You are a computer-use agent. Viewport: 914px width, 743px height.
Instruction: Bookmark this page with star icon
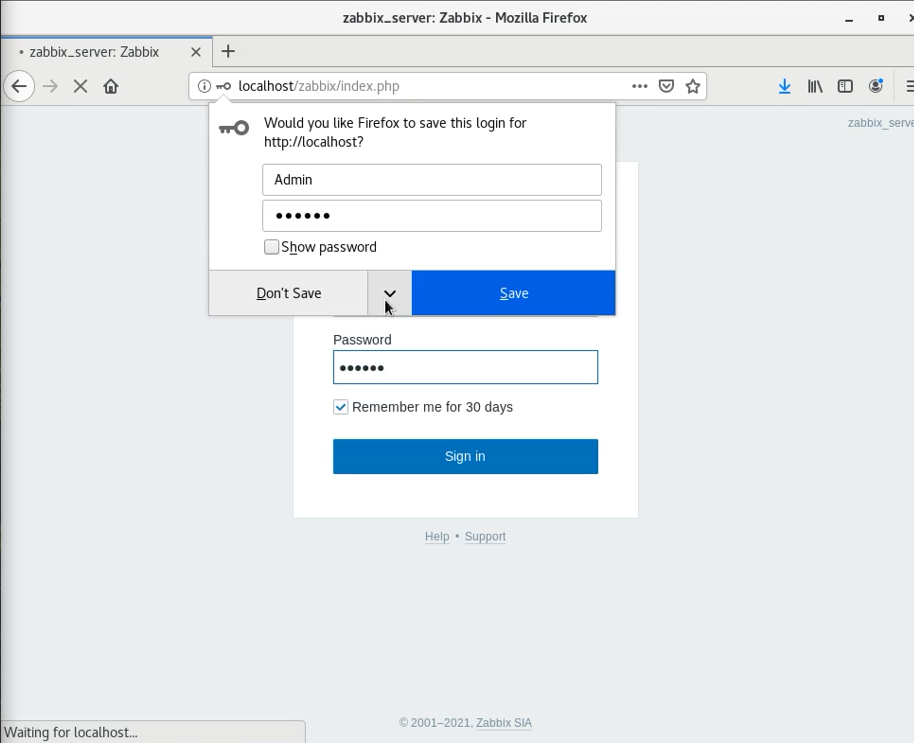pos(692,86)
